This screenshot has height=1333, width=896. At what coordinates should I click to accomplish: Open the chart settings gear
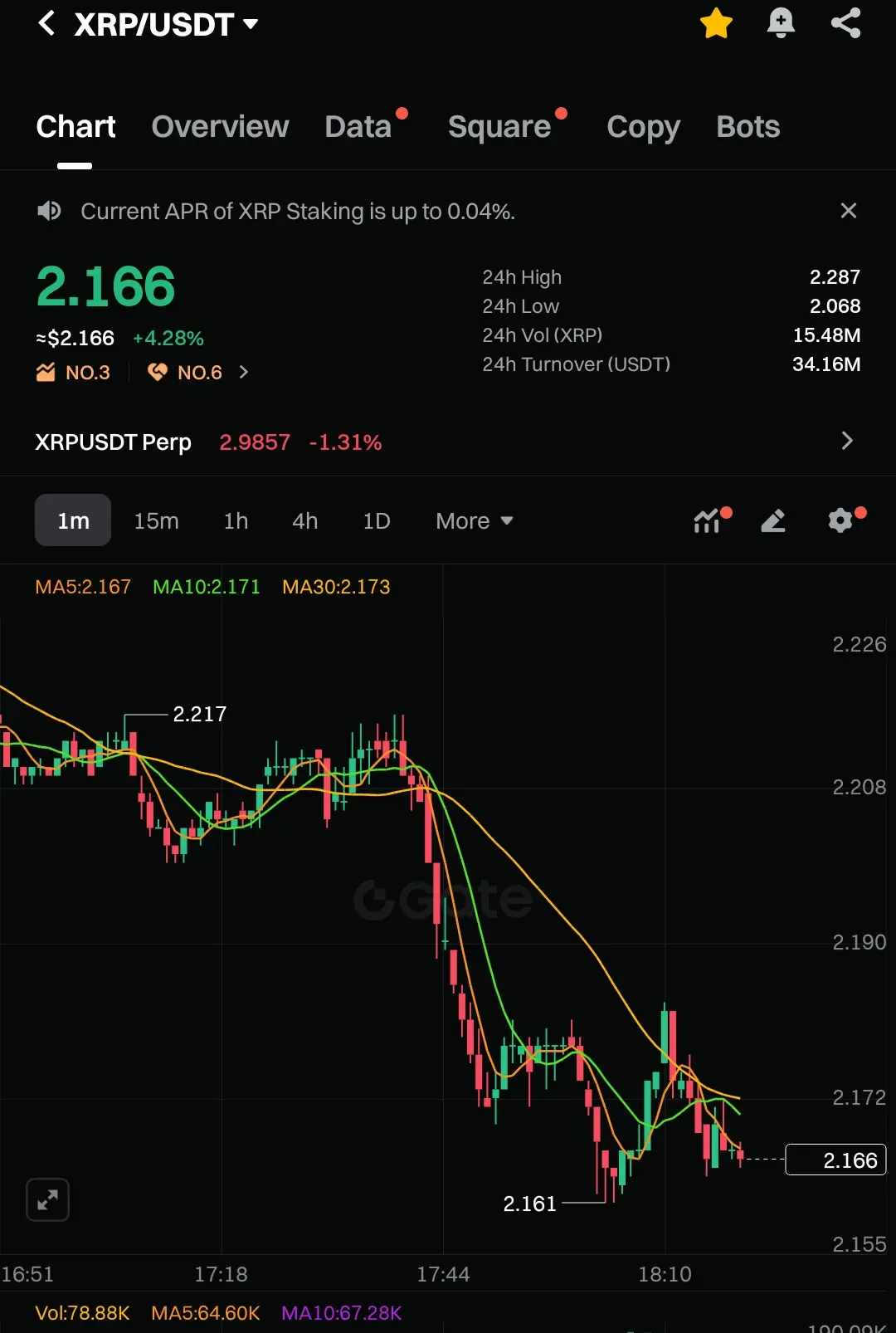coord(840,520)
